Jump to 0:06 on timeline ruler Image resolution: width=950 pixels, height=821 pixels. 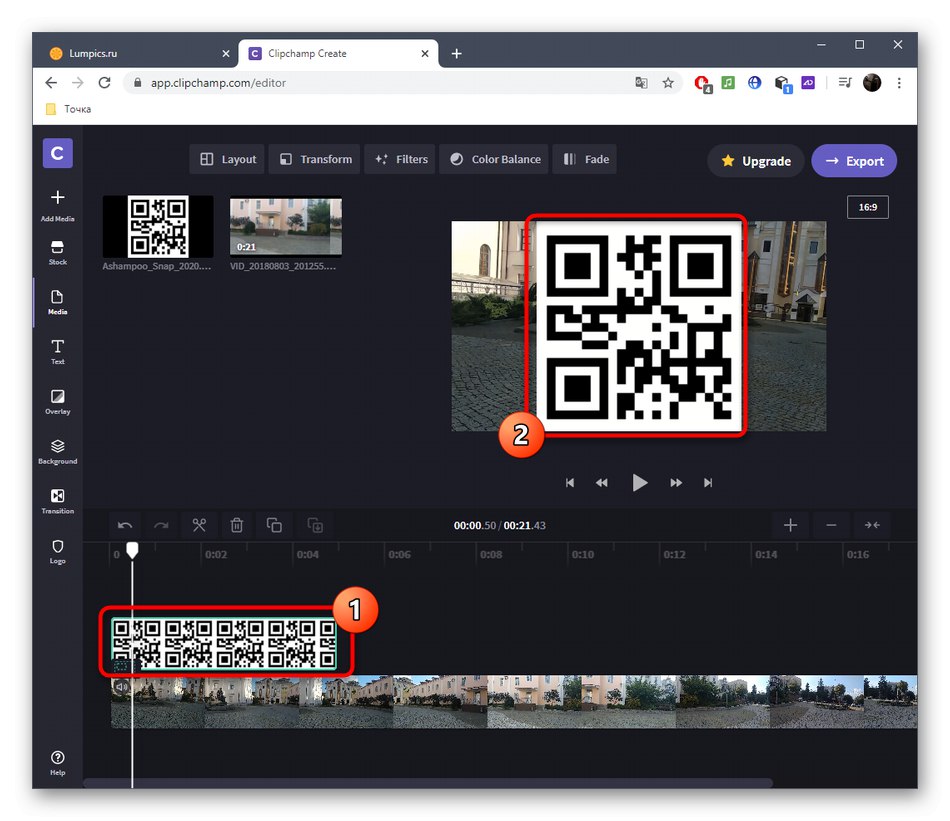pyautogui.click(x=399, y=554)
